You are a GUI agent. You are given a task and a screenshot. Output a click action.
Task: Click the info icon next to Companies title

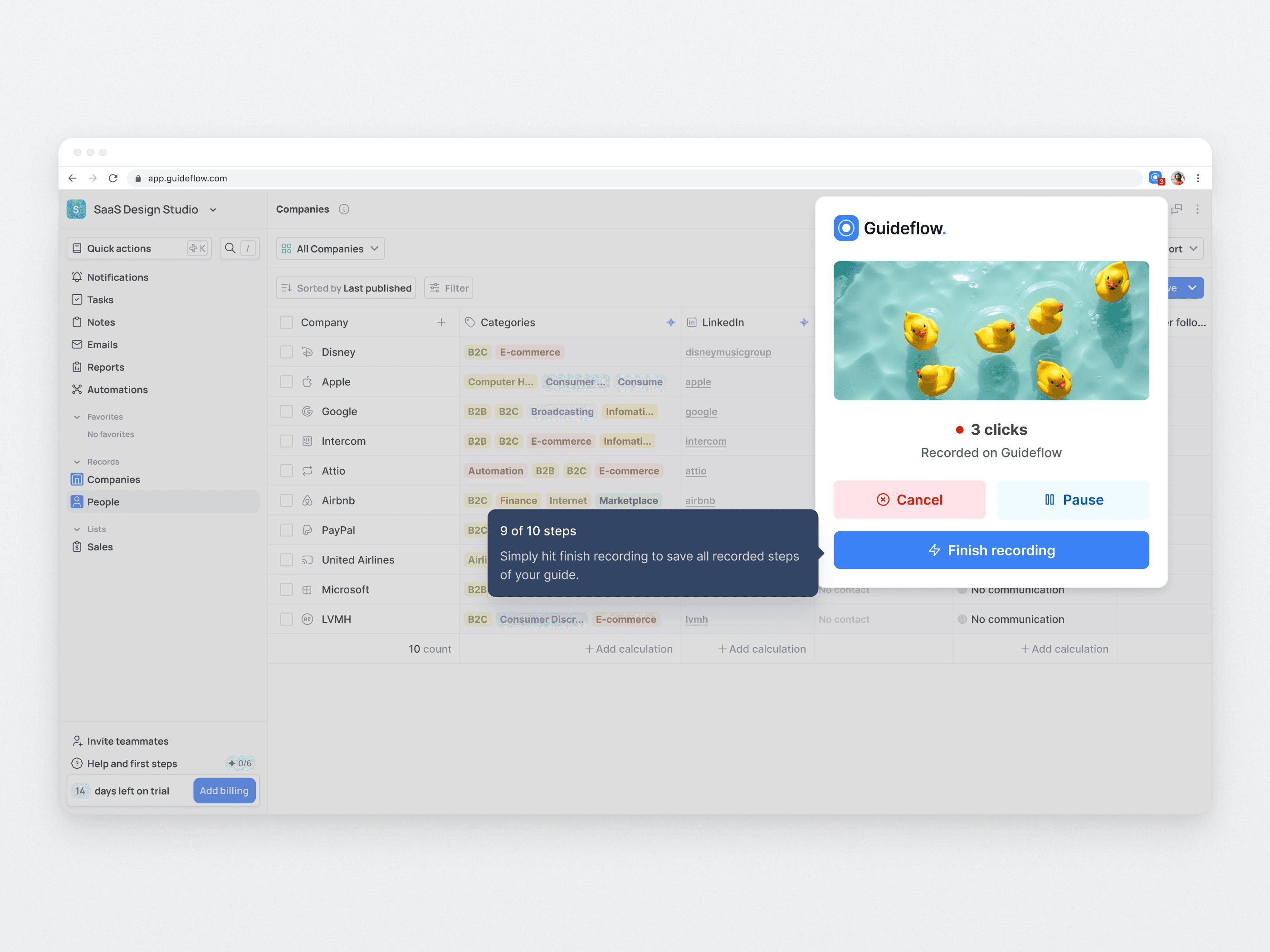point(344,209)
